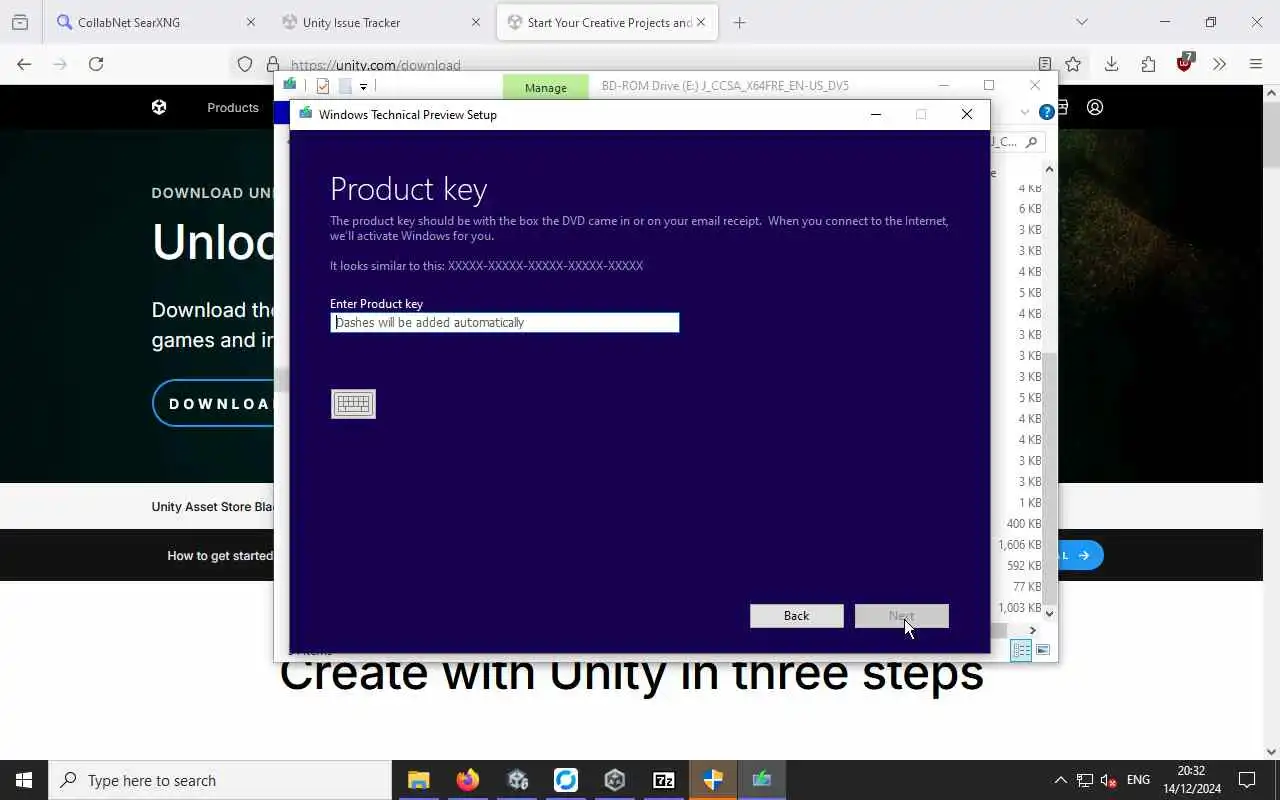Click the Windows Technical Preview Setup title icon
This screenshot has width=1280, height=800.
(x=305, y=114)
